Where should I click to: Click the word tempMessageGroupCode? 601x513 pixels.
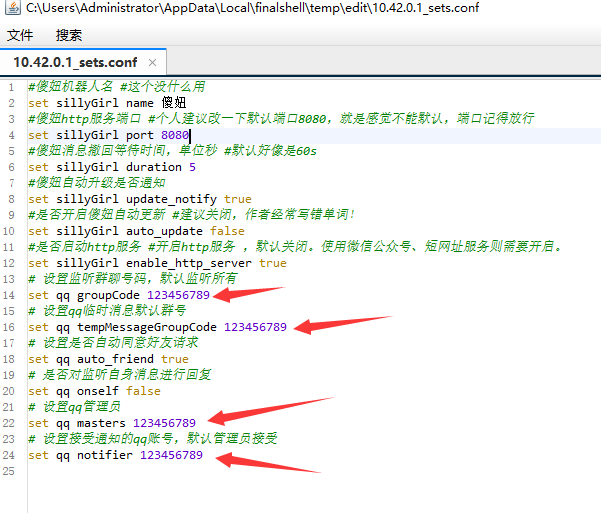(x=147, y=327)
